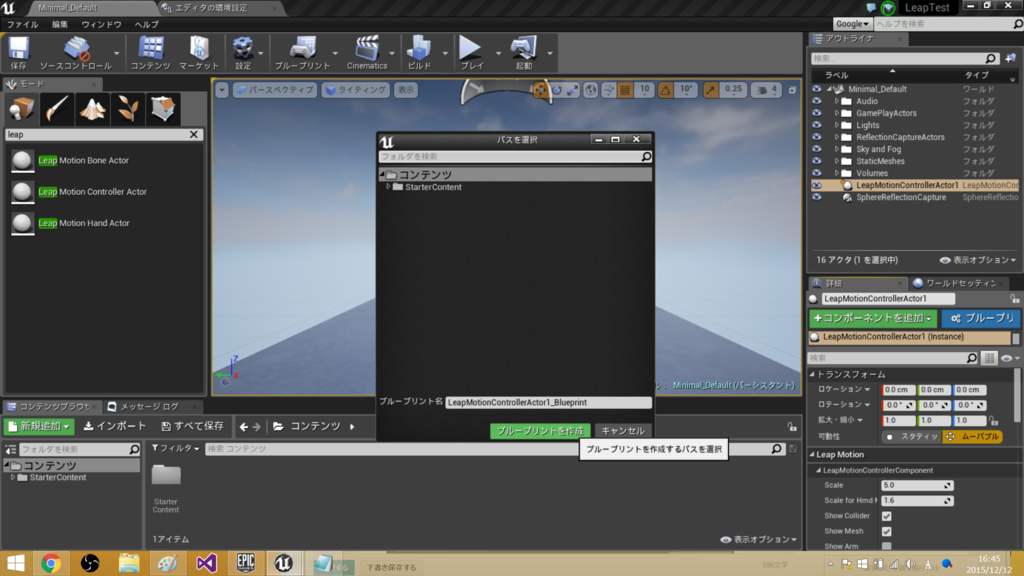Toggle viewport grid snapping icon
Screen dimensions: 1024x576
pos(625,90)
